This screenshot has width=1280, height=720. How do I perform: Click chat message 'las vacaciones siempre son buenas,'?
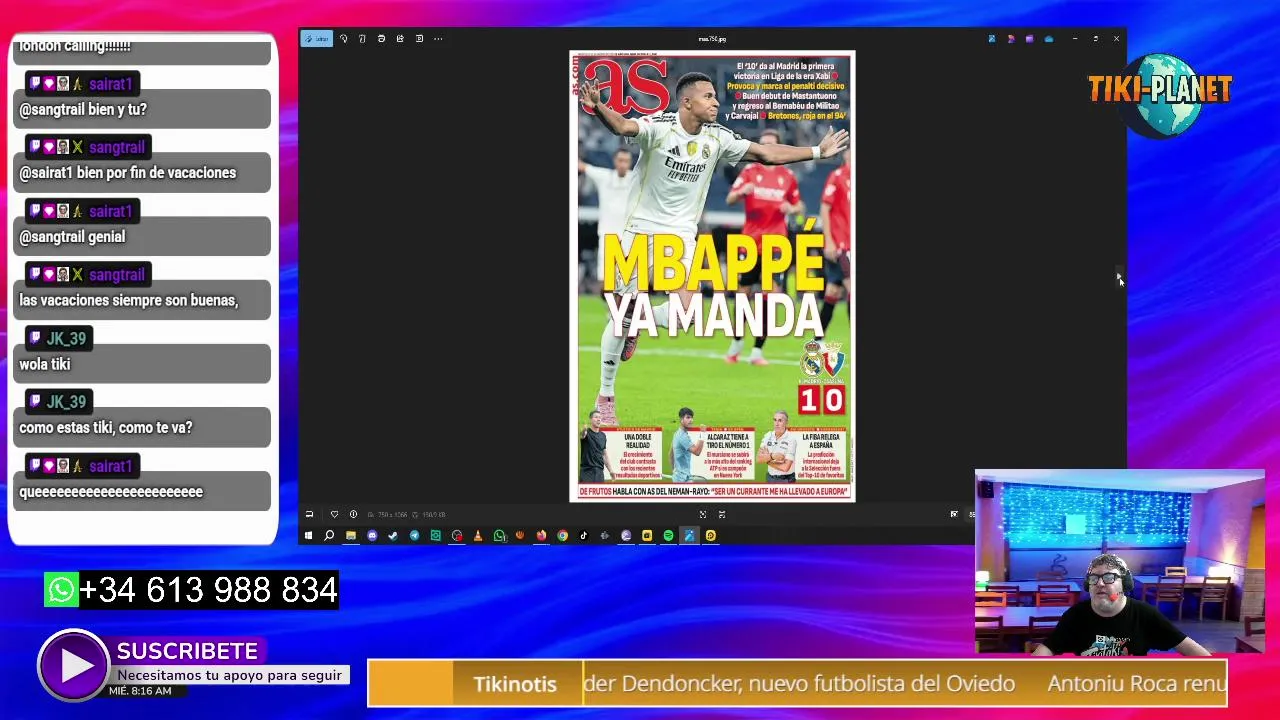pyautogui.click(x=128, y=300)
